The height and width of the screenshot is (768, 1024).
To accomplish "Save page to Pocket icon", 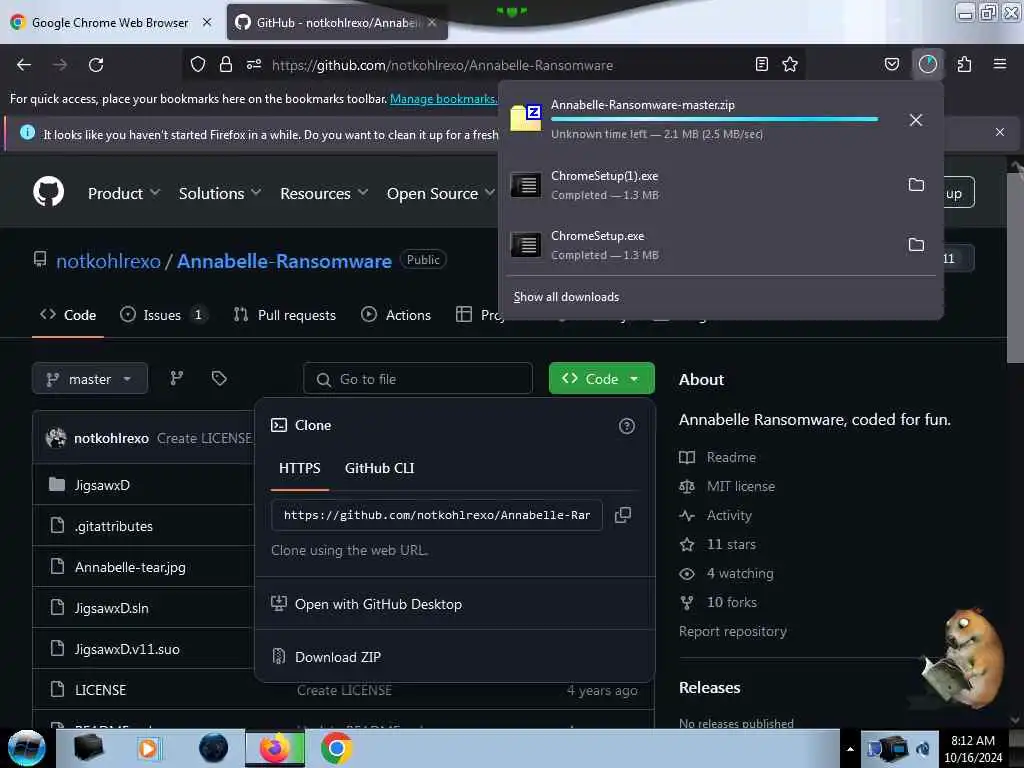I will [x=891, y=64].
